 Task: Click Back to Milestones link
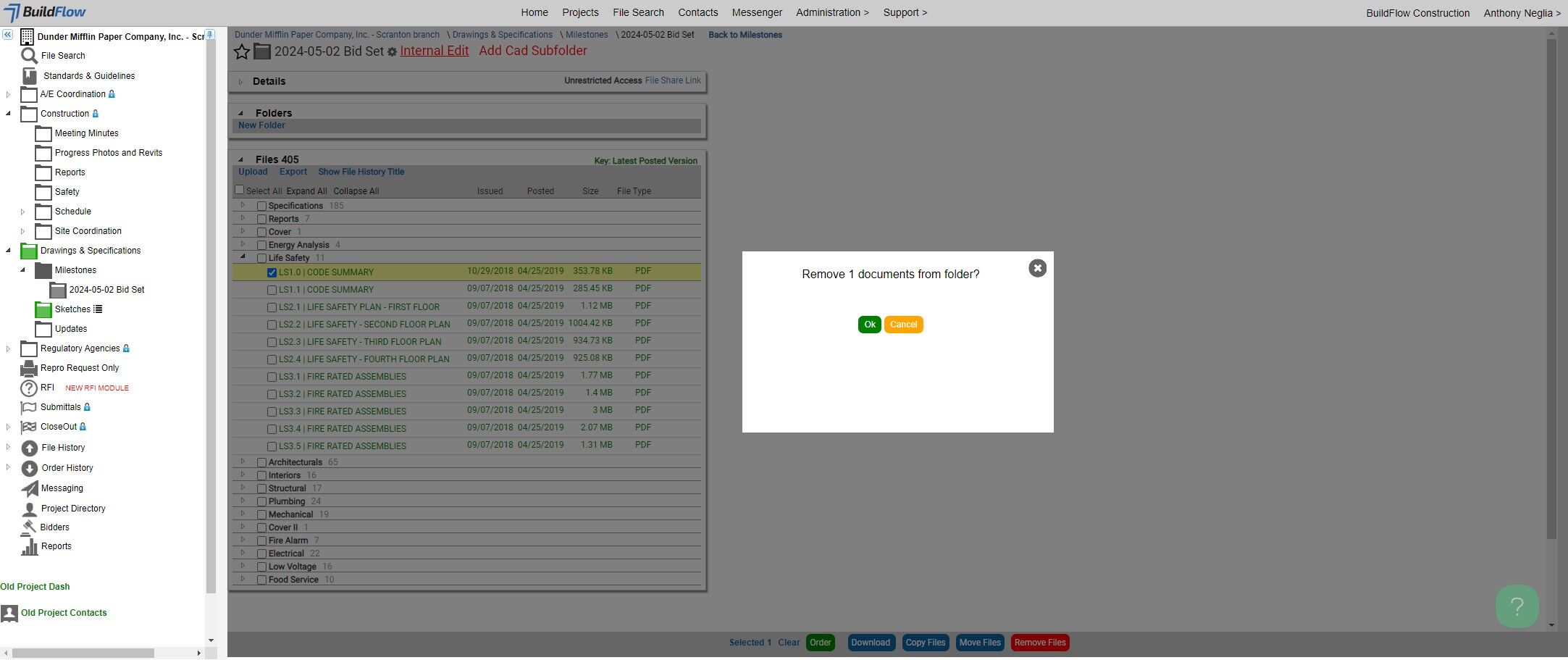[745, 35]
